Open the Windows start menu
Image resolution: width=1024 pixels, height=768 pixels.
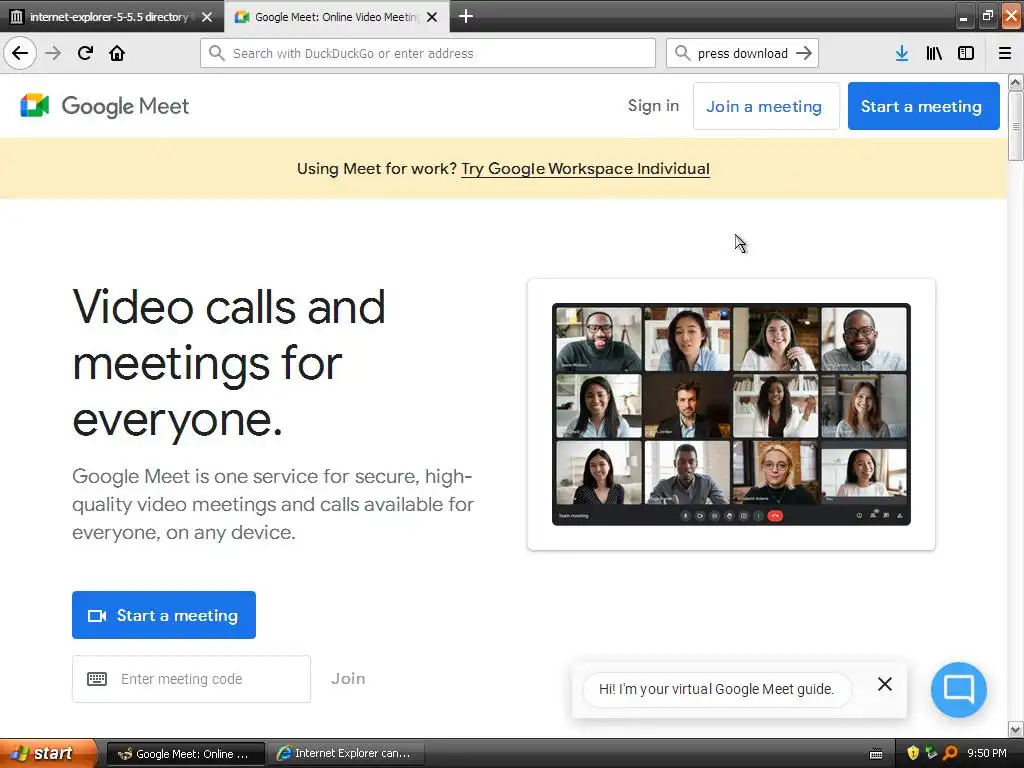pos(47,753)
